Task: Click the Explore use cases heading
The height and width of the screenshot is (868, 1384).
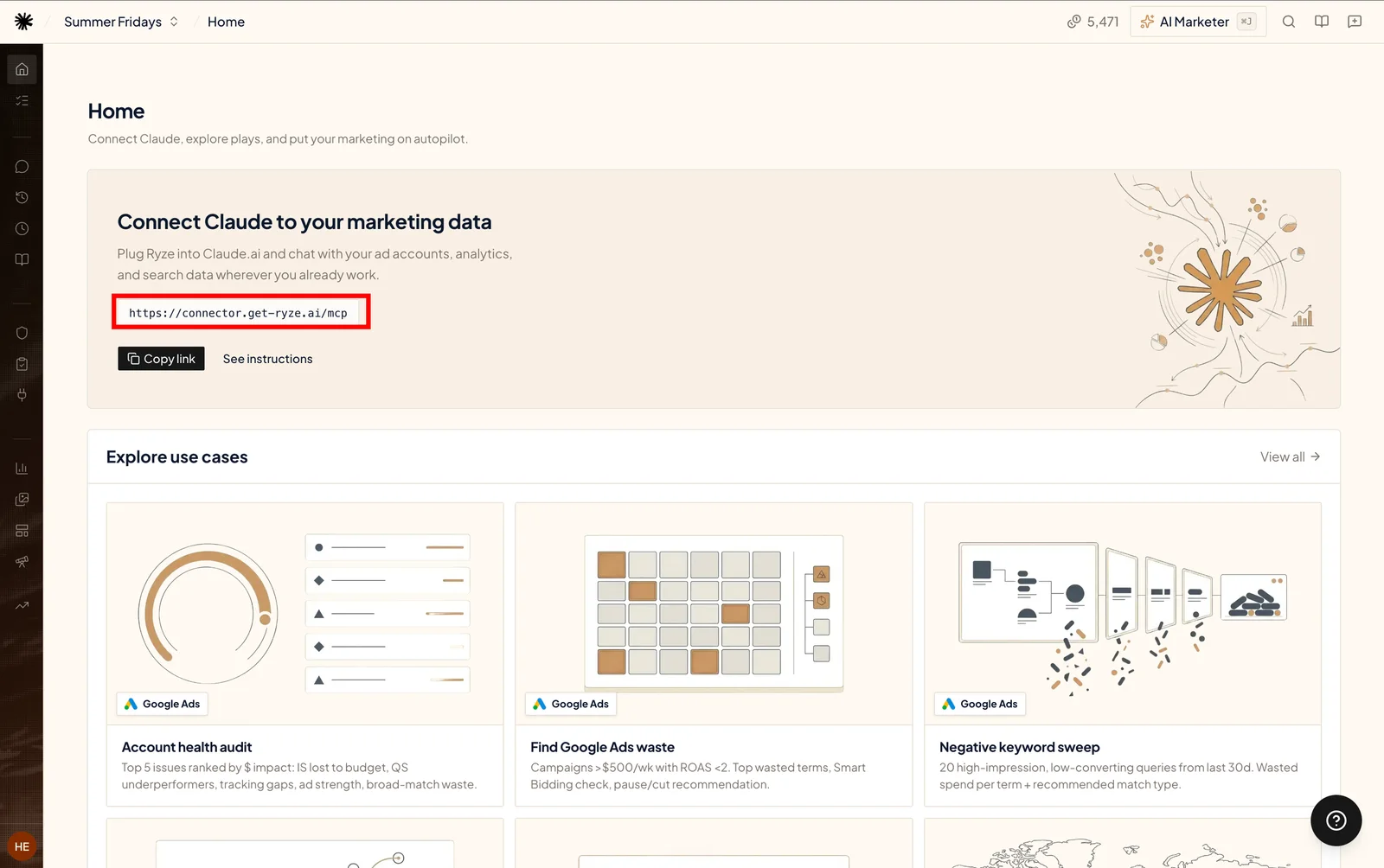Action: coord(176,456)
